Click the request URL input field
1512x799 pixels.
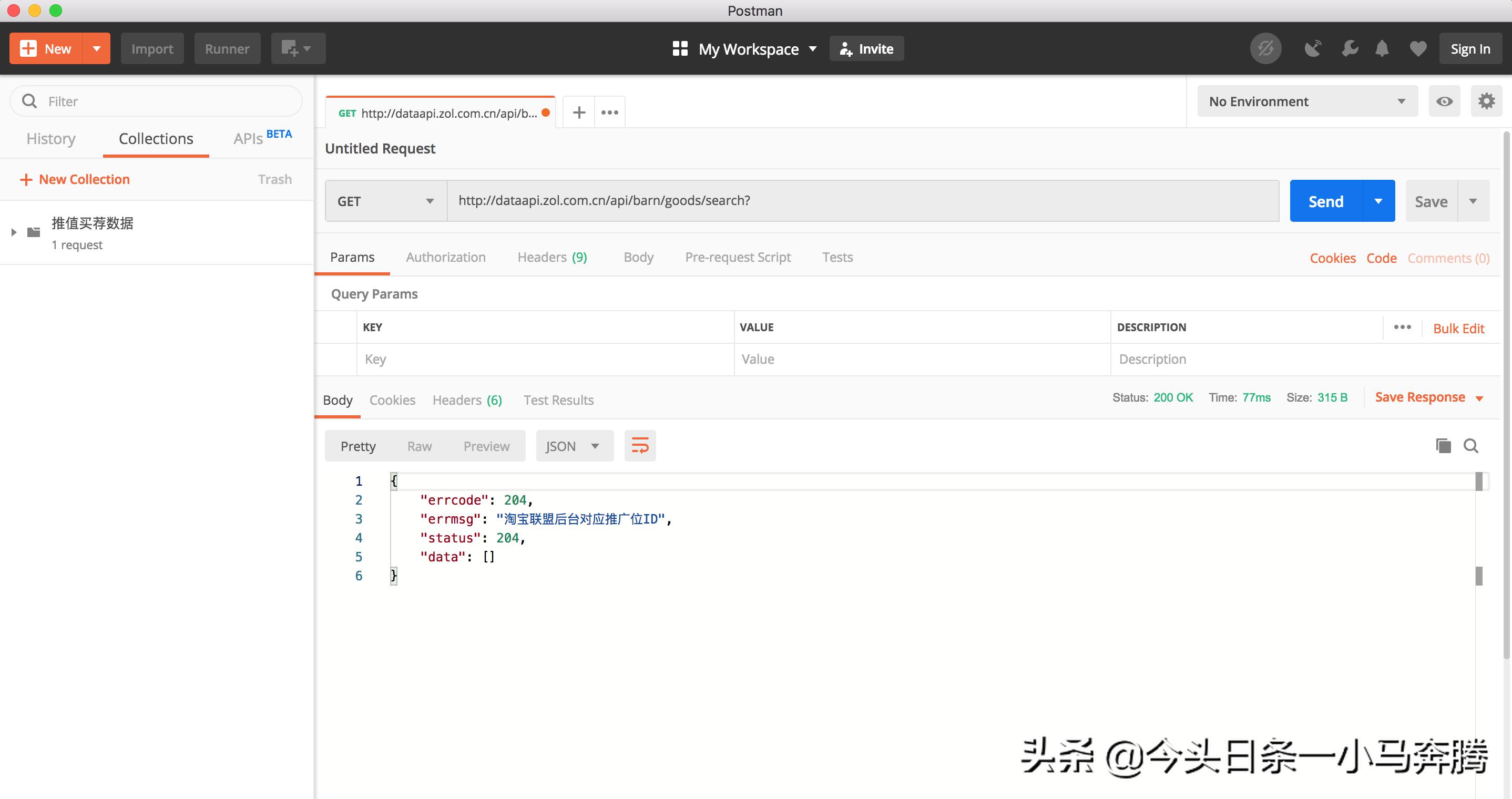[x=862, y=201]
